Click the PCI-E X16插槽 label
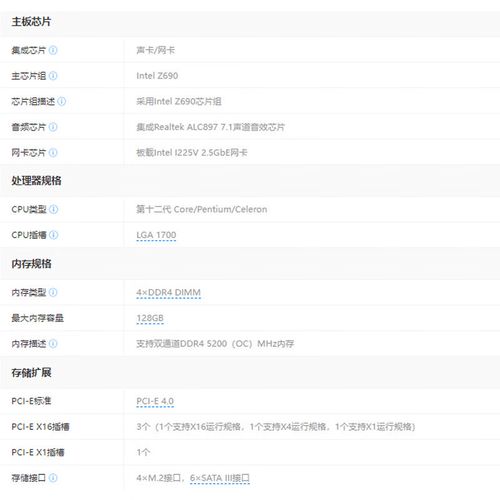Image resolution: width=500 pixels, height=500 pixels. (x=40, y=427)
